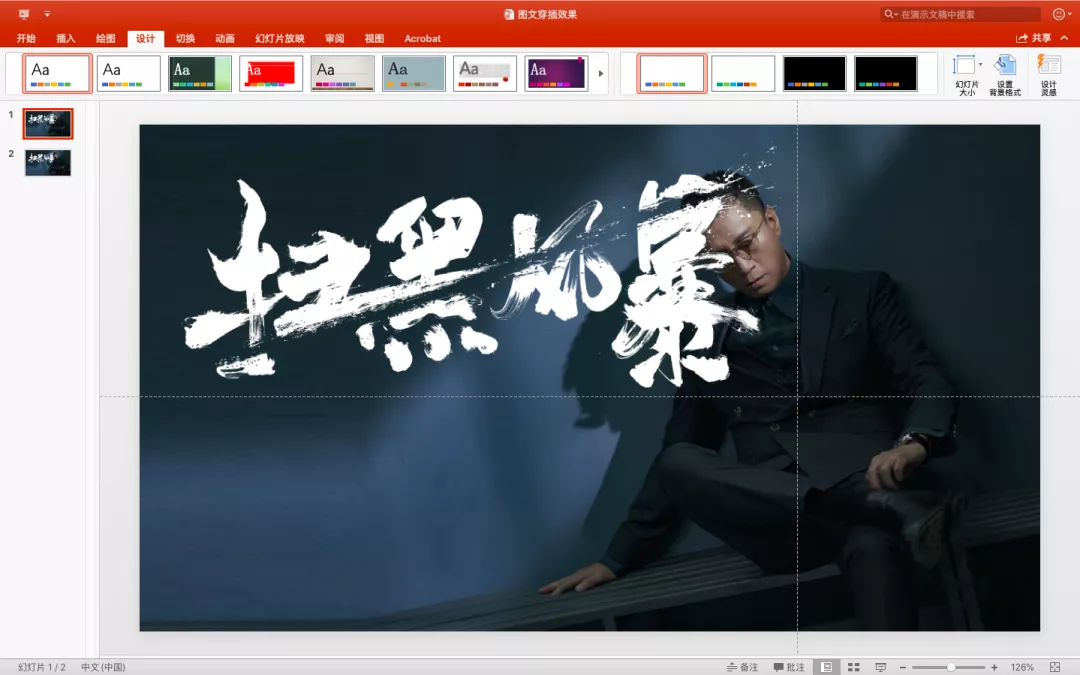This screenshot has height=675, width=1080.
Task: Open 设置背景格式 background format
Action: click(x=1005, y=74)
